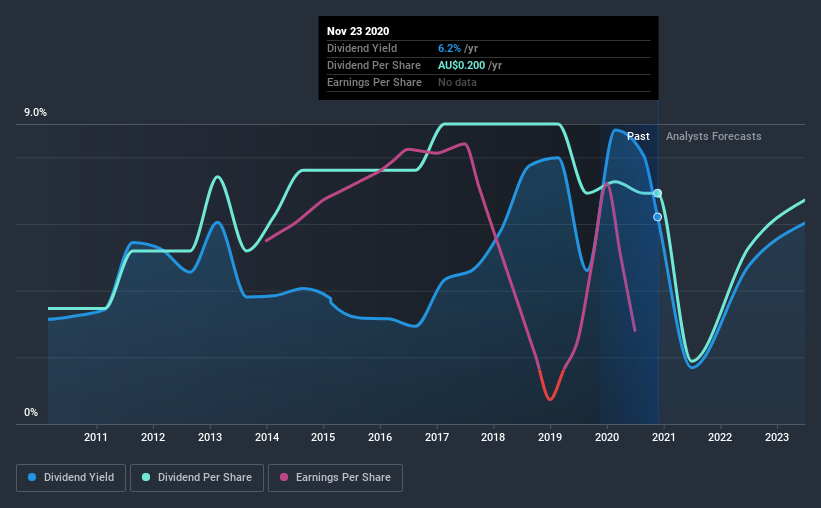
Task: Click the pink Earnings Per Share legend dot
Action: pyautogui.click(x=284, y=477)
